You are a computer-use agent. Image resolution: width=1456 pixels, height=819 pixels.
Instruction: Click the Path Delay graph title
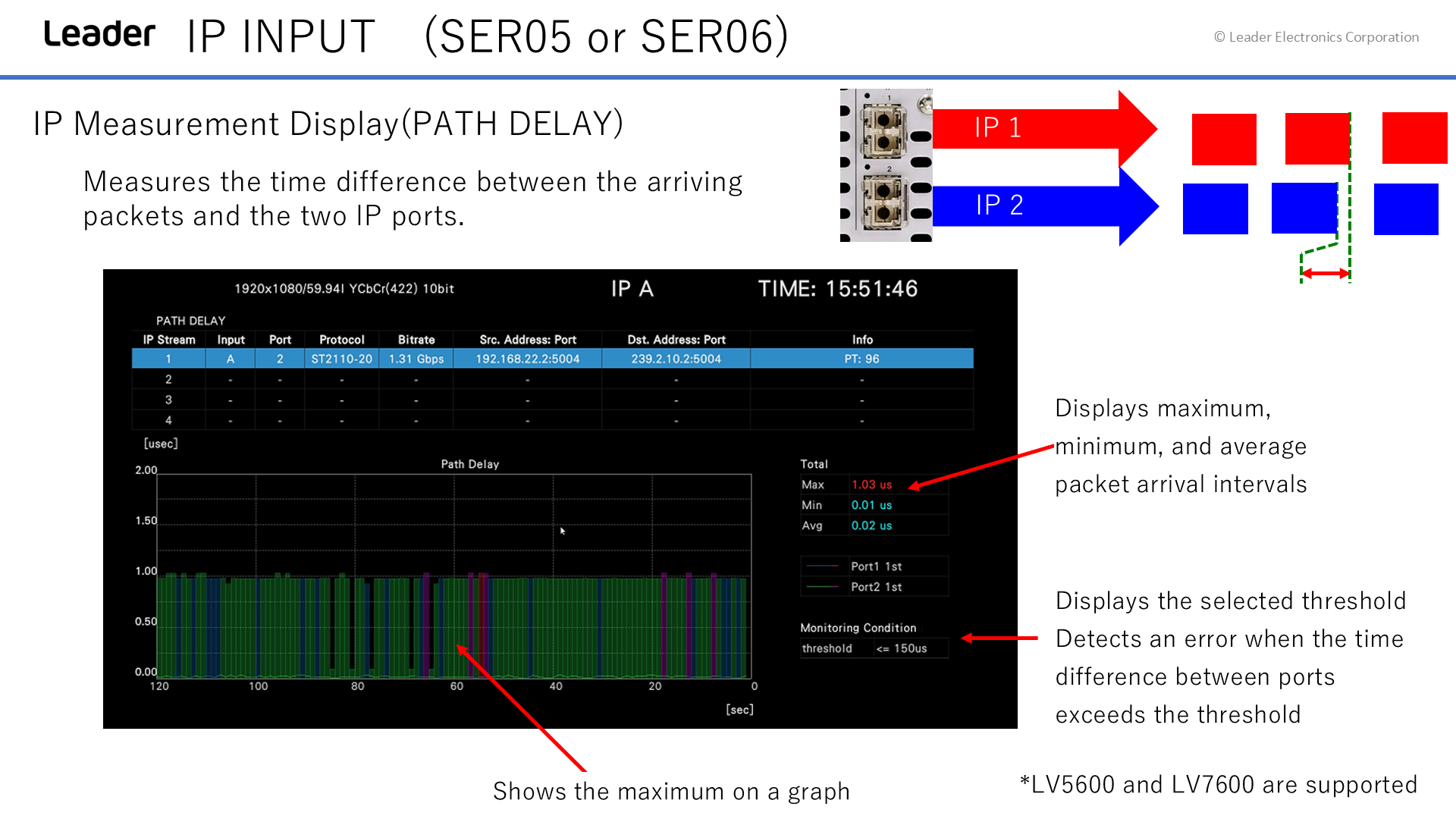click(x=470, y=464)
